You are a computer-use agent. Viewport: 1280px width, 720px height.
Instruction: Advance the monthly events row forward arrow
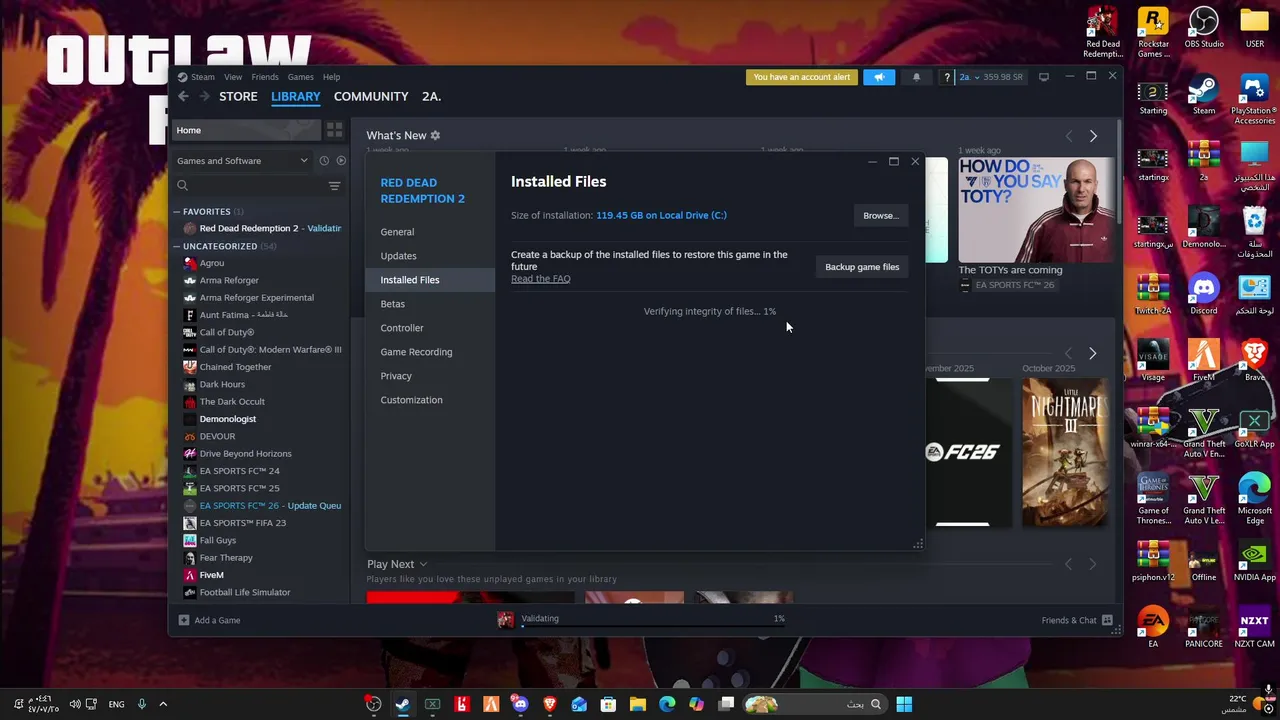click(x=1092, y=353)
